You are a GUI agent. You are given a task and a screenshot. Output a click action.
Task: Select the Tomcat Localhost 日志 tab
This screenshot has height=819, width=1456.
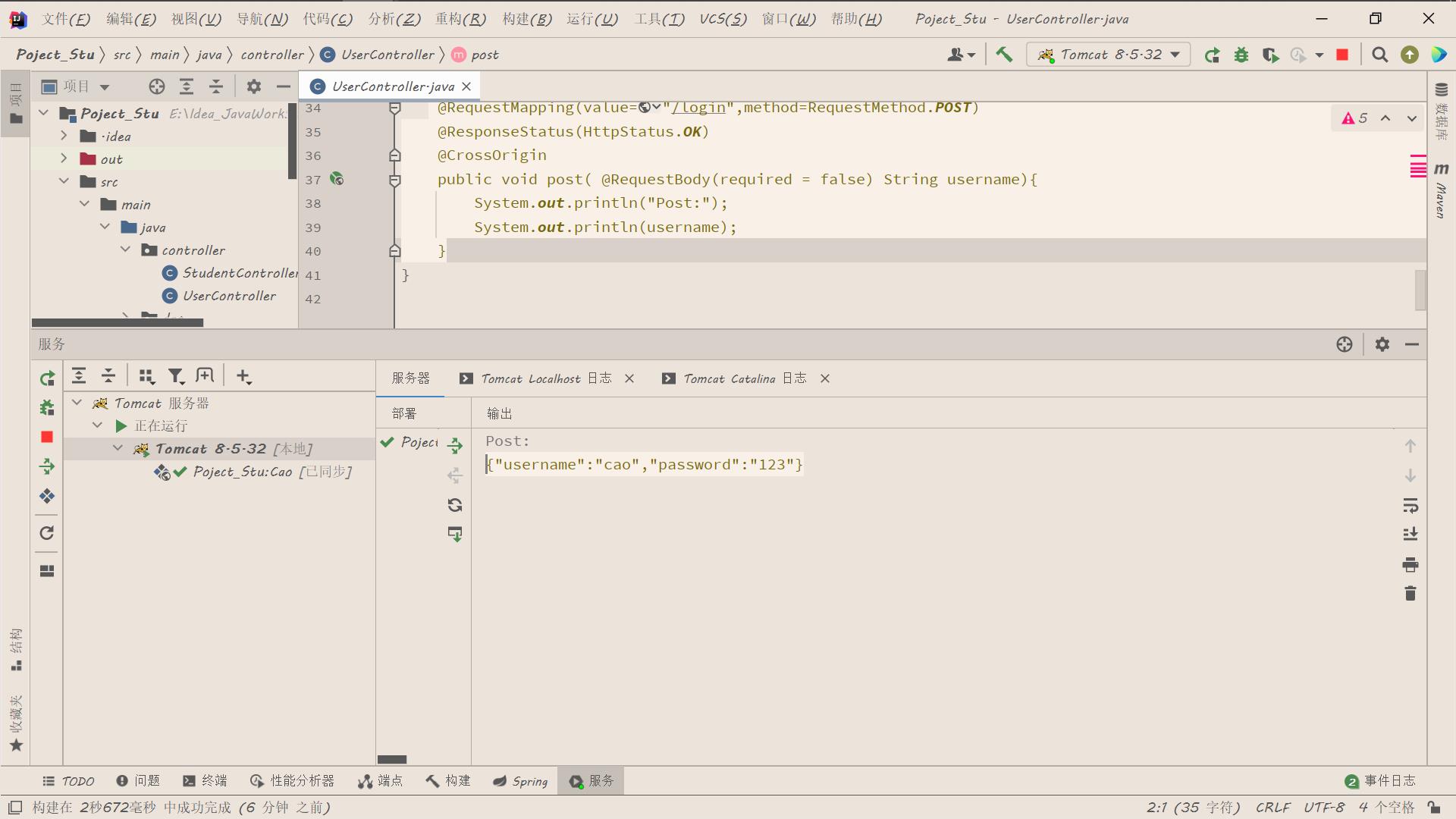(x=546, y=378)
